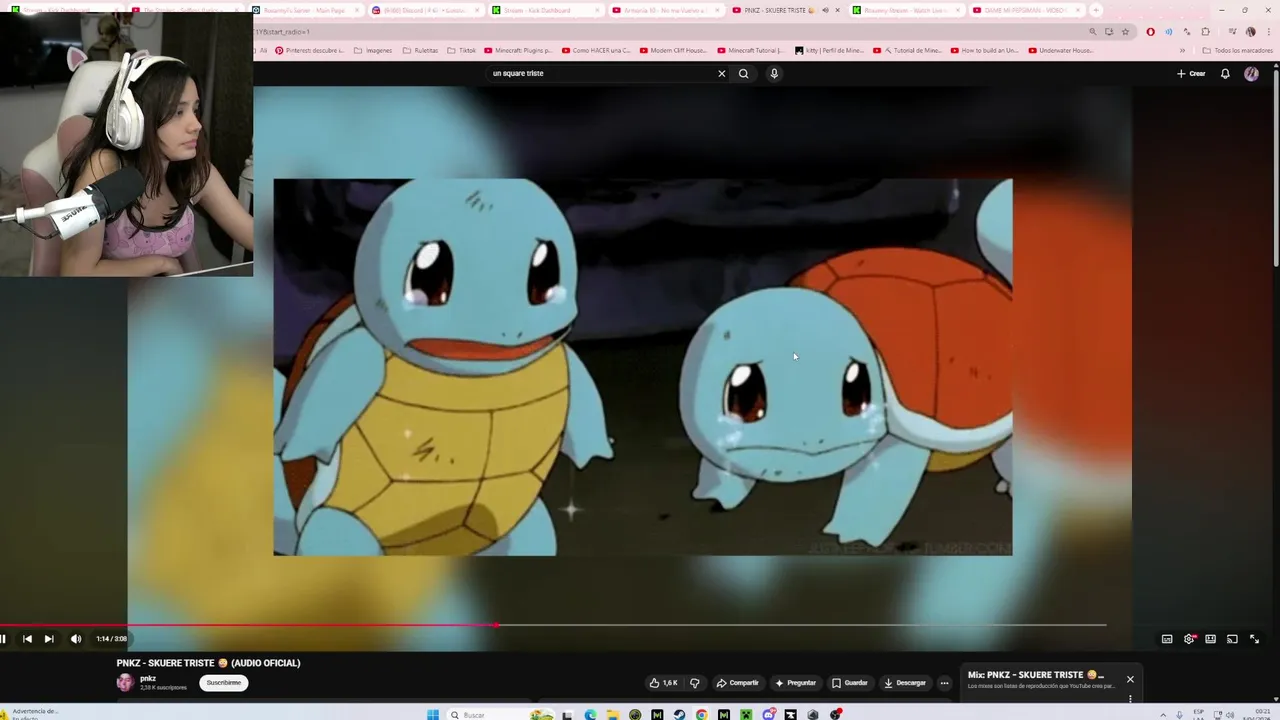Open Discord from the taskbar
This screenshot has height=720, width=1280.
coord(768,715)
